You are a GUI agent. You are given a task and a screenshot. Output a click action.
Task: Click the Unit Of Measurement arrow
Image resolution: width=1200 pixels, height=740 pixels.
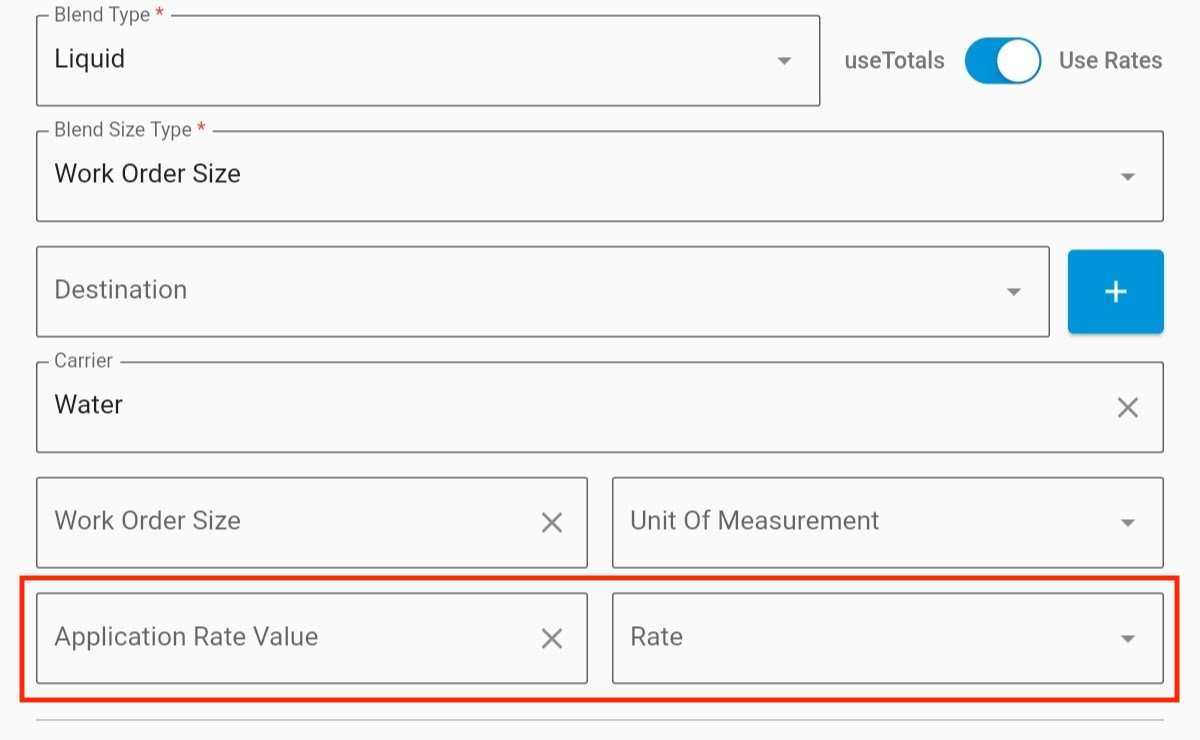pos(1127,522)
